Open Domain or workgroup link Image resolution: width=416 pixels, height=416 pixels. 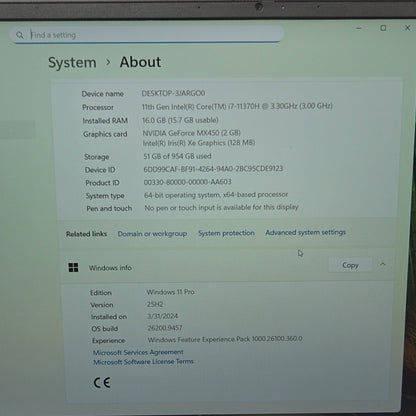(152, 234)
